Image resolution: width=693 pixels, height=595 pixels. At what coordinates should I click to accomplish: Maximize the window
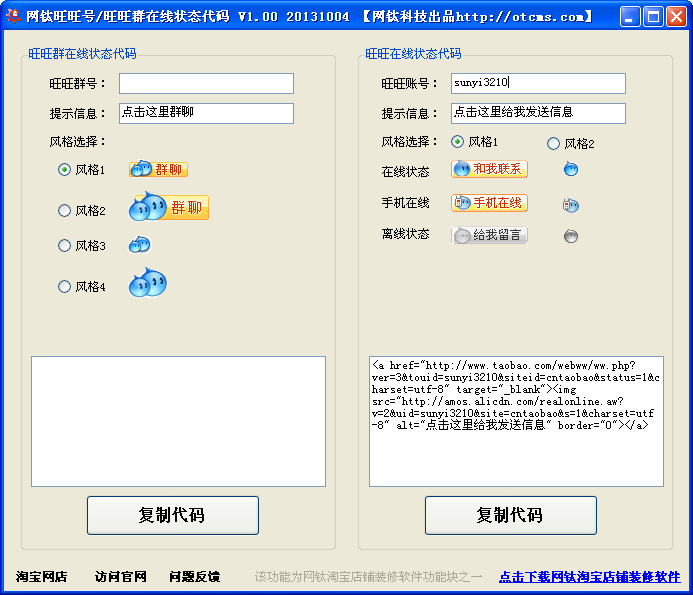[x=653, y=17]
